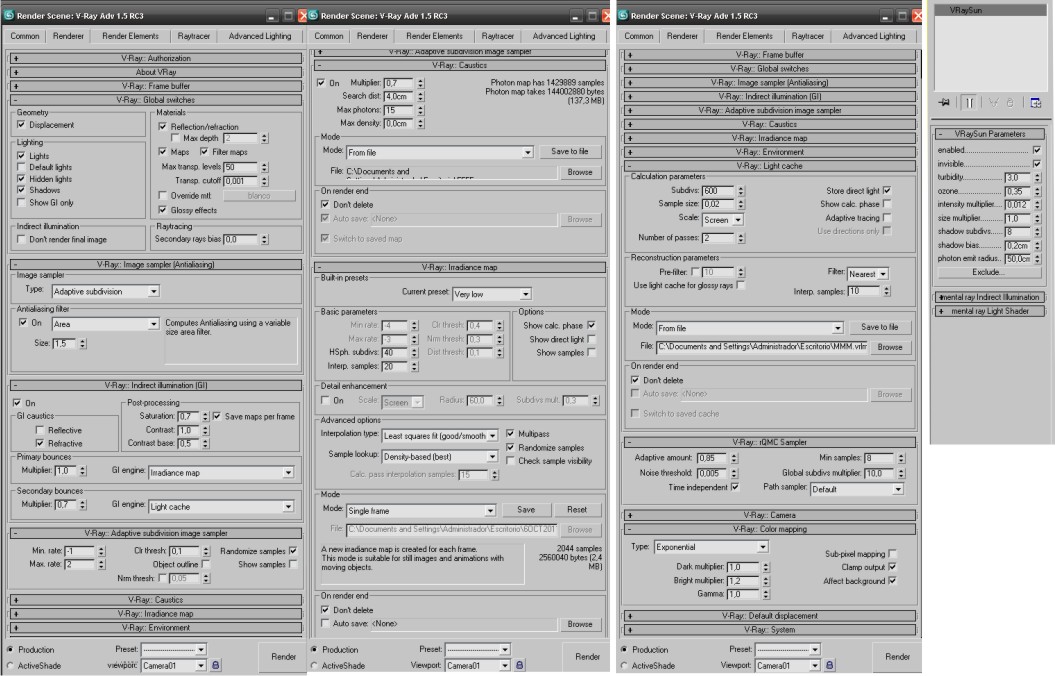
Task: Click the viewport lock icon in right window
Action: pos(830,665)
